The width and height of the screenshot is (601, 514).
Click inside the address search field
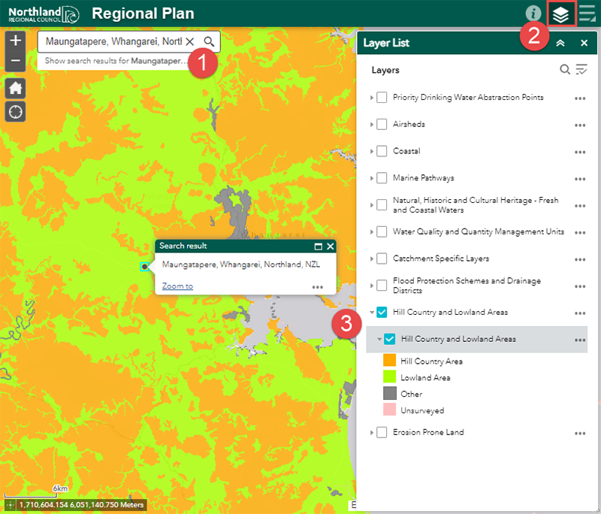pyautogui.click(x=113, y=41)
